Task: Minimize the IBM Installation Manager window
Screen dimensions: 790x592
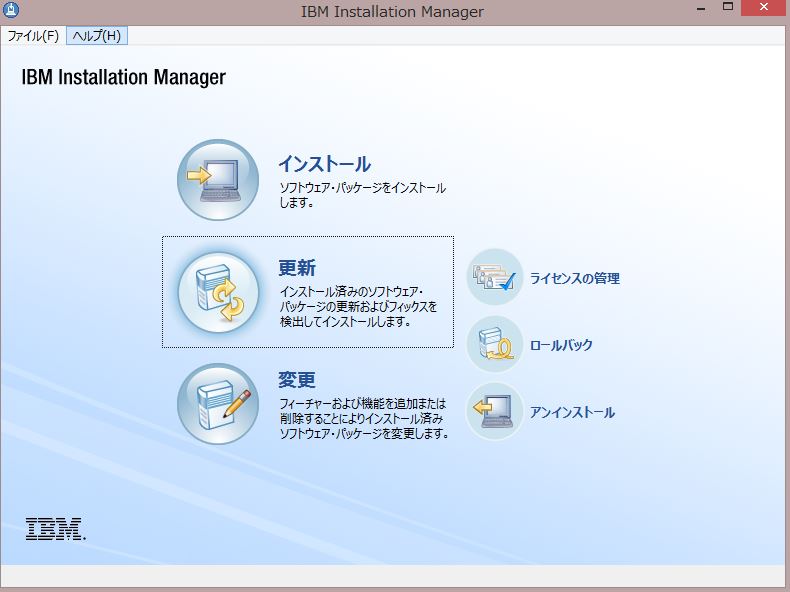Action: 701,8
